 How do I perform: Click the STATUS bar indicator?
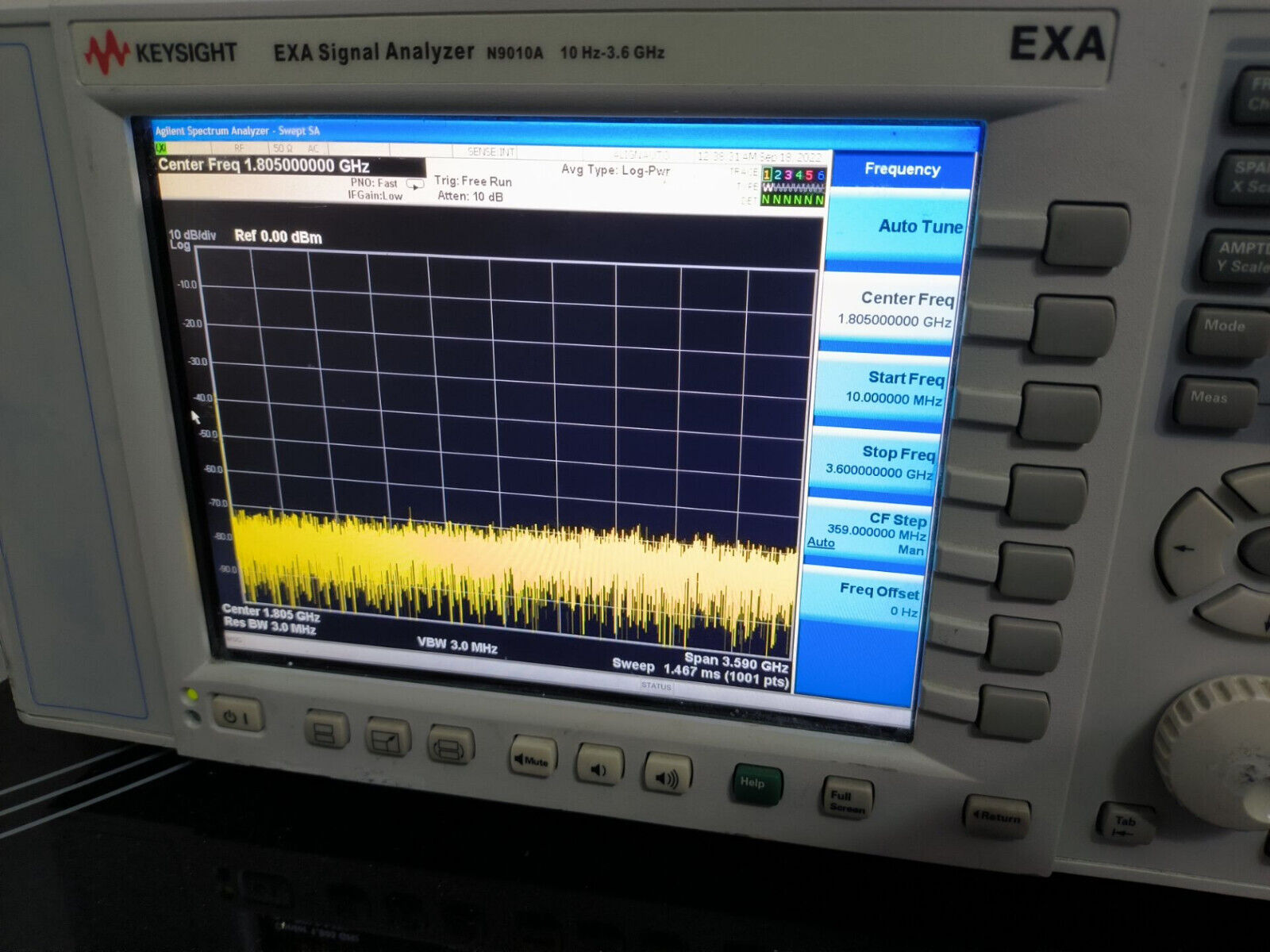click(x=656, y=685)
